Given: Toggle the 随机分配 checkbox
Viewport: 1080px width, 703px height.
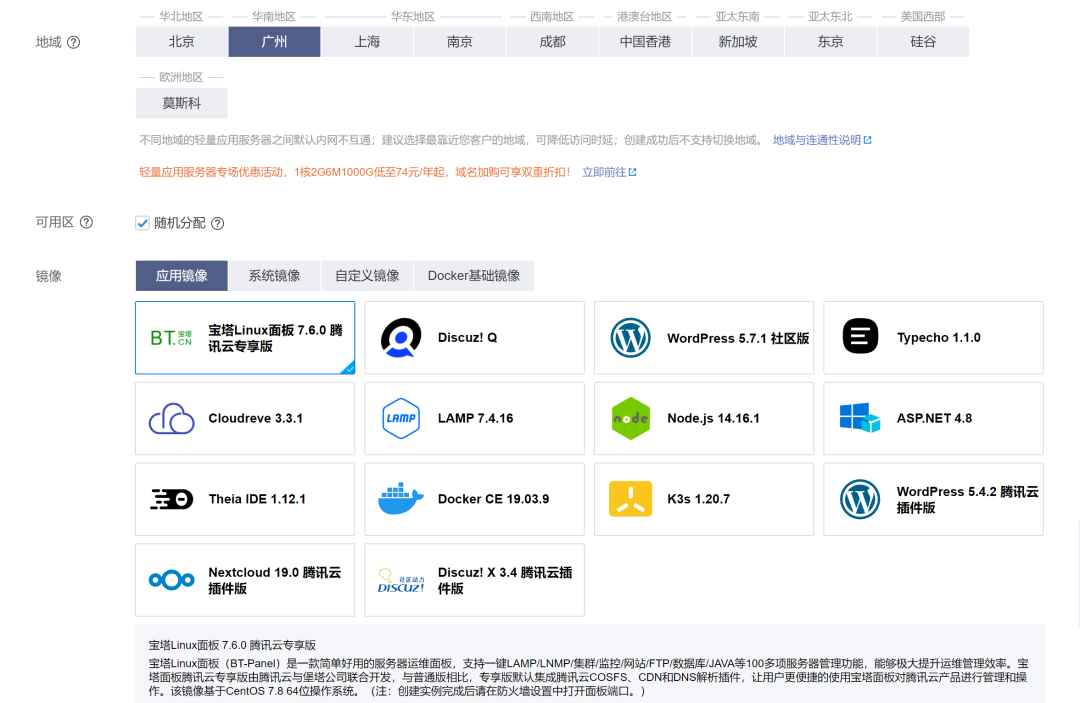Looking at the screenshot, I should [x=143, y=223].
